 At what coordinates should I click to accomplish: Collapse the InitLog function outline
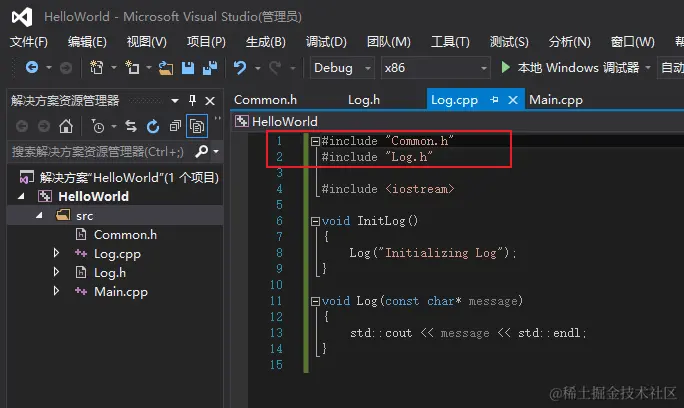pyautogui.click(x=315, y=221)
